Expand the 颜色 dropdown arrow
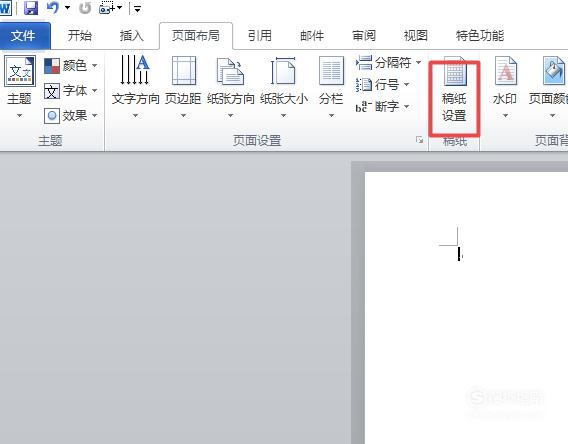The height and width of the screenshot is (444, 568). coord(95,66)
